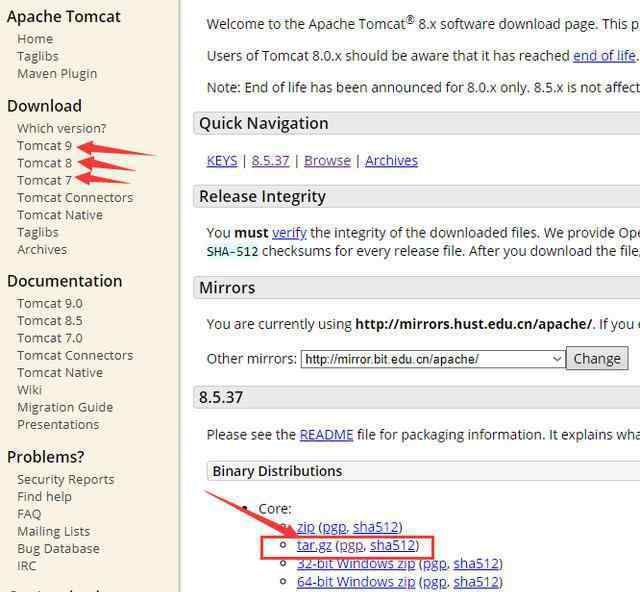The width and height of the screenshot is (640, 592).
Task: Download the Core zip package
Action: tap(306, 527)
